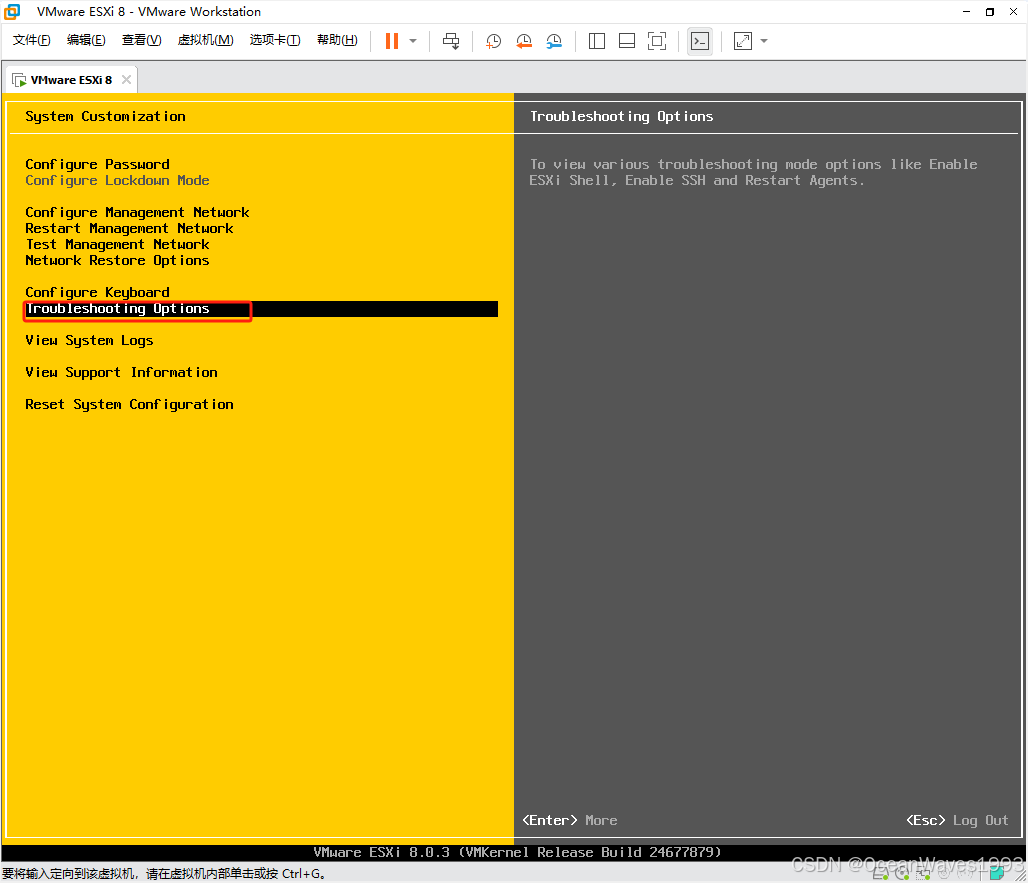Select Network Restore Options entry
This screenshot has width=1028, height=883.
pyautogui.click(x=117, y=260)
